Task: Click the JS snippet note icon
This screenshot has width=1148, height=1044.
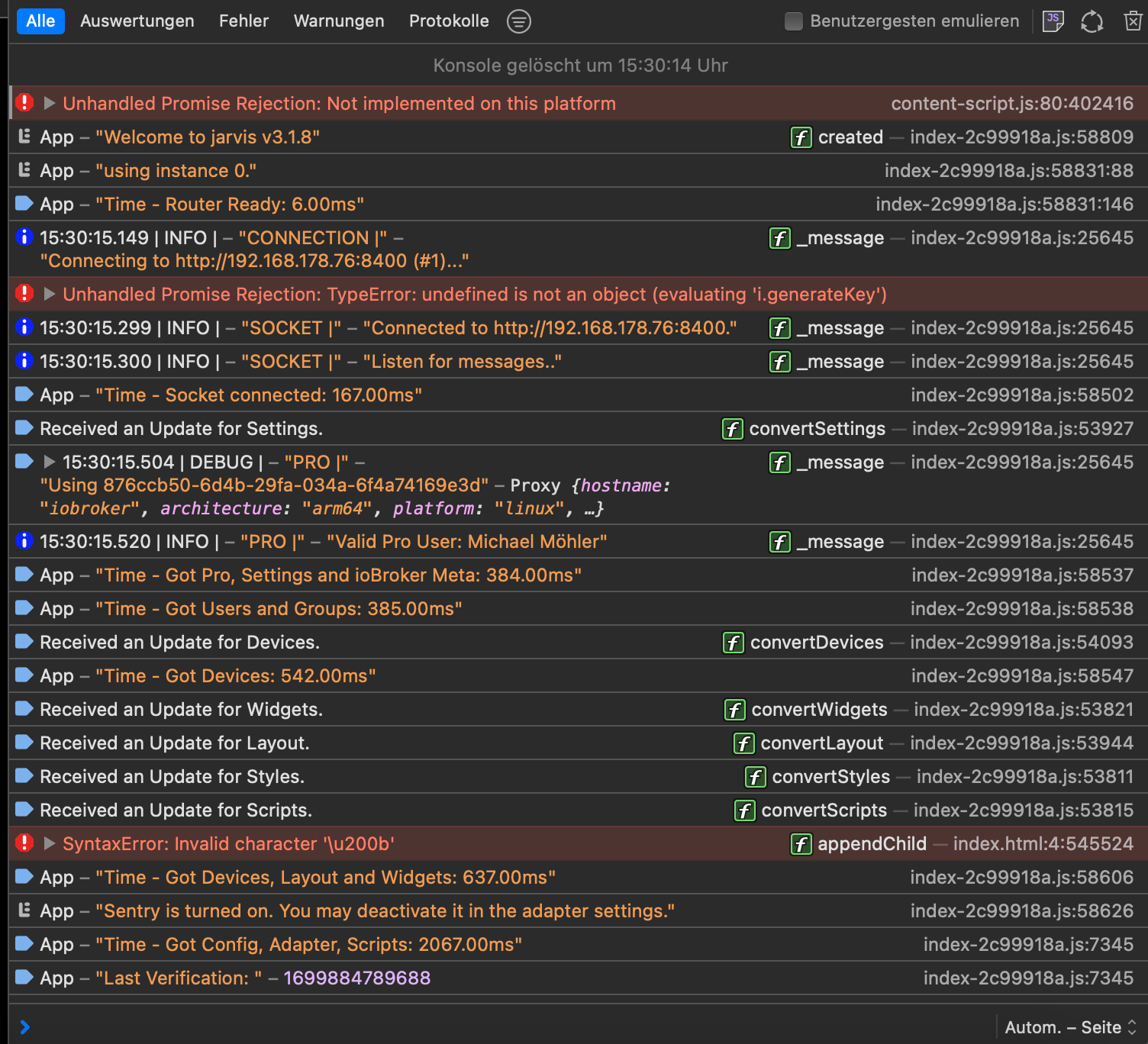Action: (x=1053, y=21)
